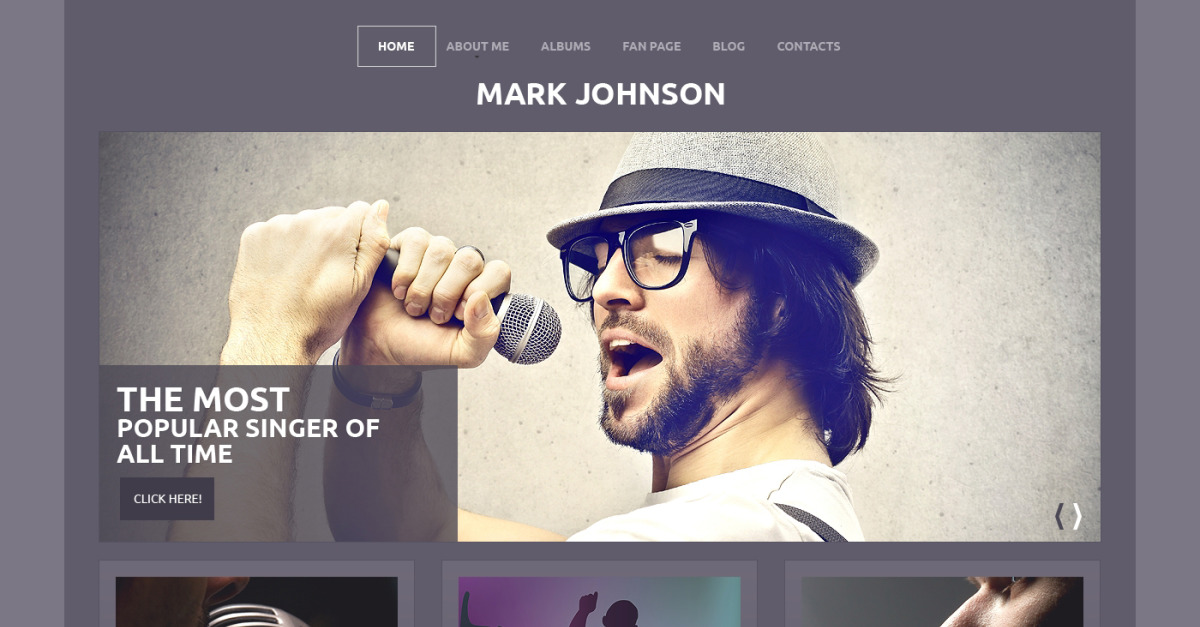Open the CONTACTS page
Screen dimensions: 1200x627
coord(808,46)
